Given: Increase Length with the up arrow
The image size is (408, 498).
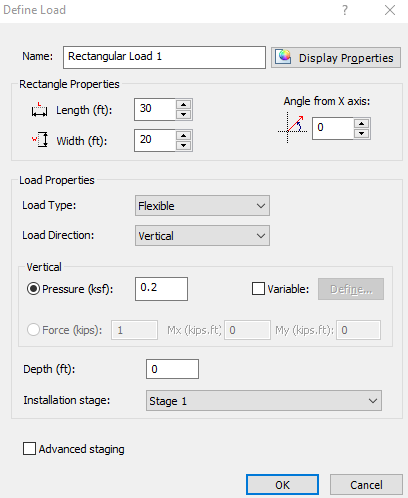Looking at the screenshot, I should coord(184,104).
